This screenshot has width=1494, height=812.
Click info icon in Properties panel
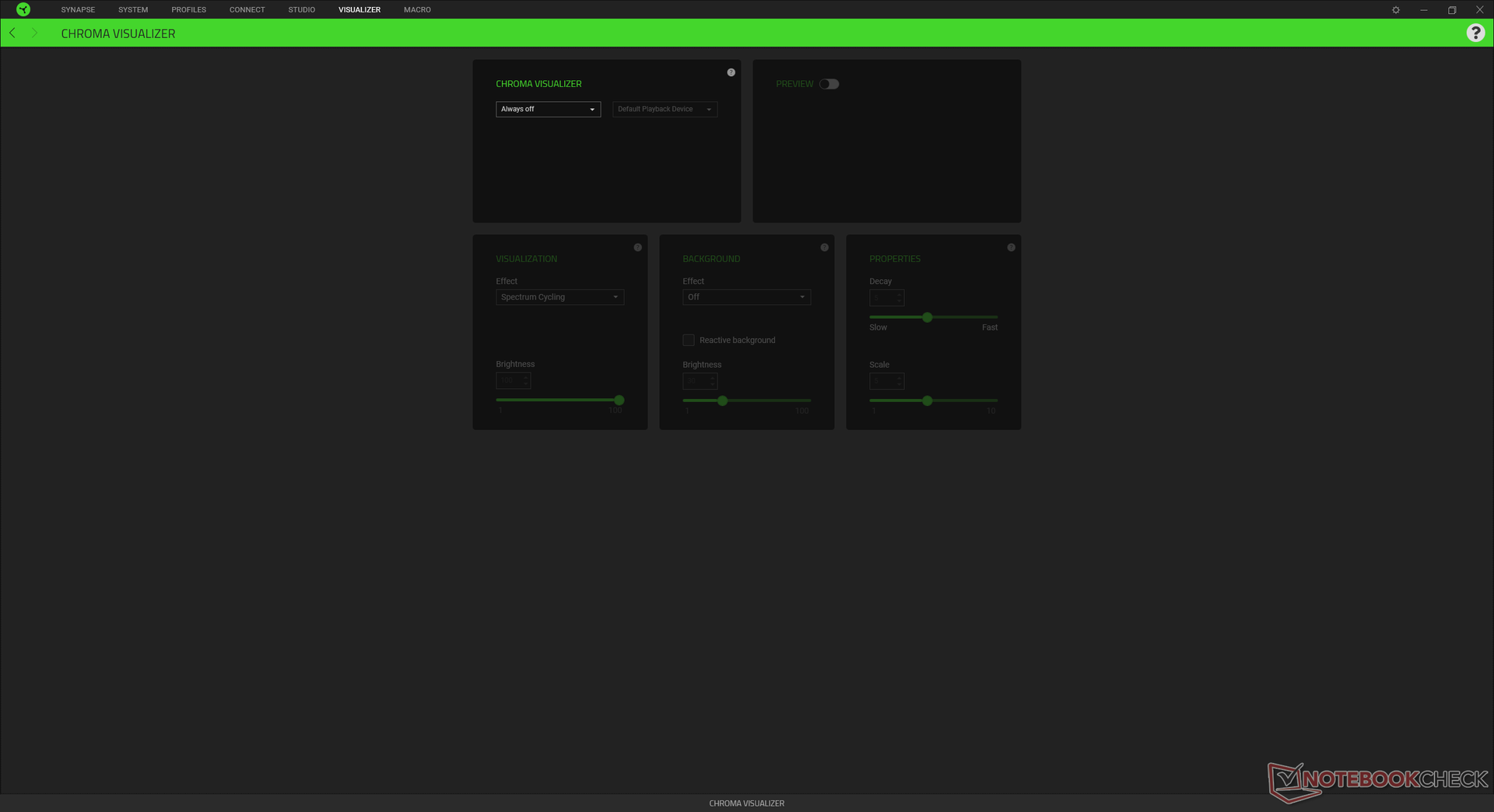coord(1011,247)
